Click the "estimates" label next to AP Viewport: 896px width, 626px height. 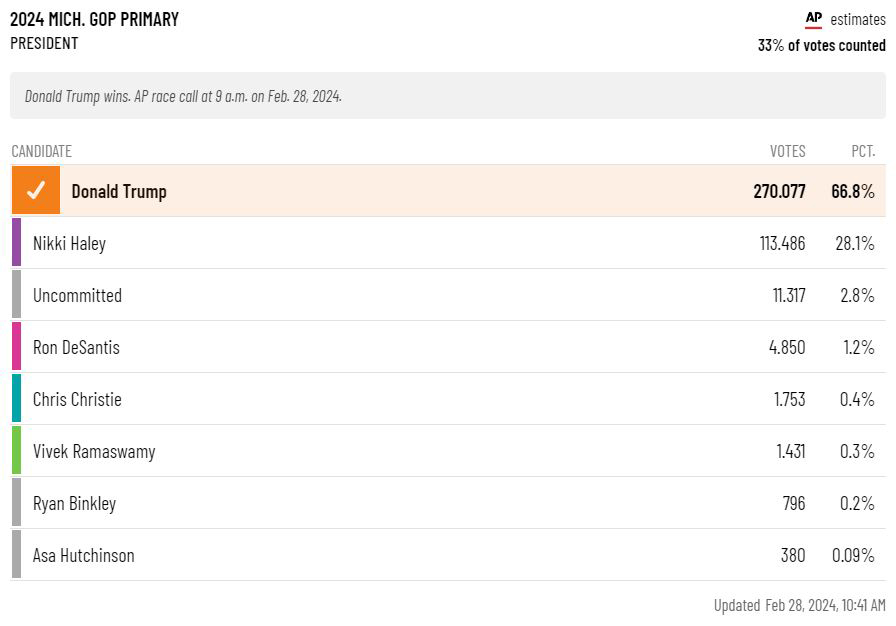tap(857, 19)
